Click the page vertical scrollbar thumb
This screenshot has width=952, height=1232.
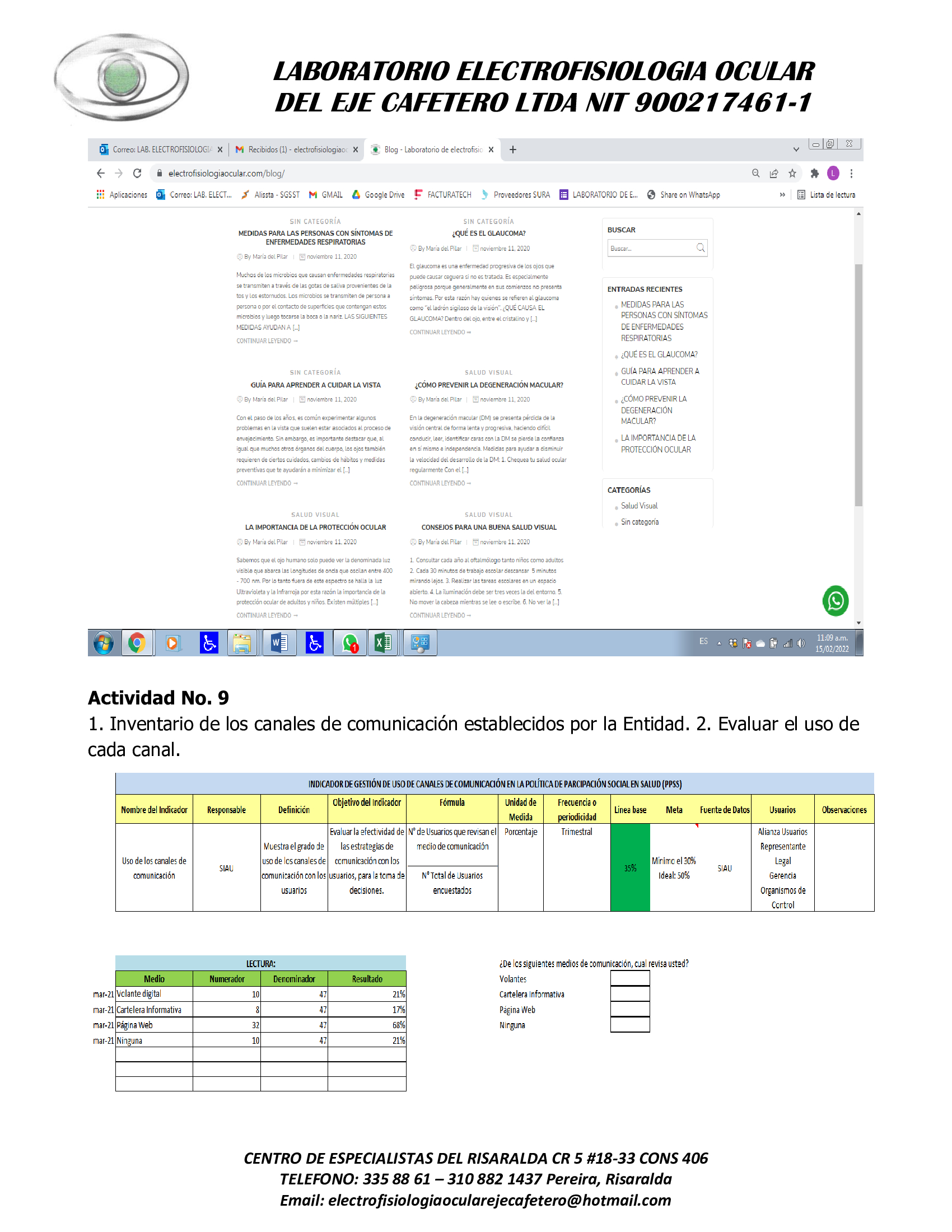(x=858, y=385)
